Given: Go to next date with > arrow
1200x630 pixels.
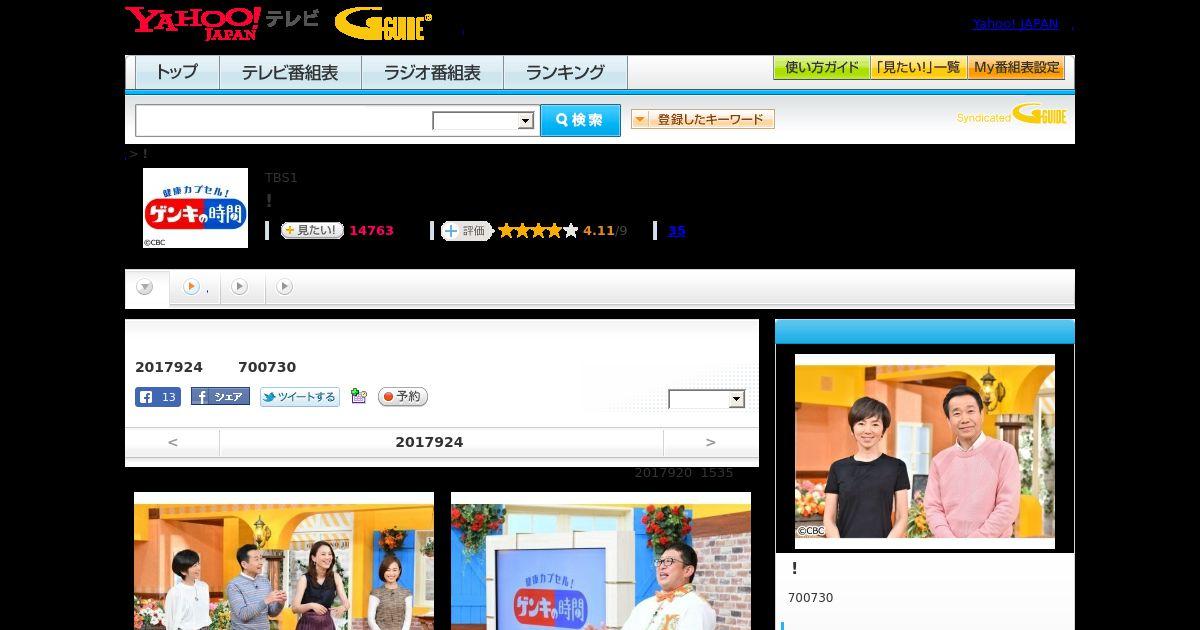Looking at the screenshot, I should tap(710, 442).
